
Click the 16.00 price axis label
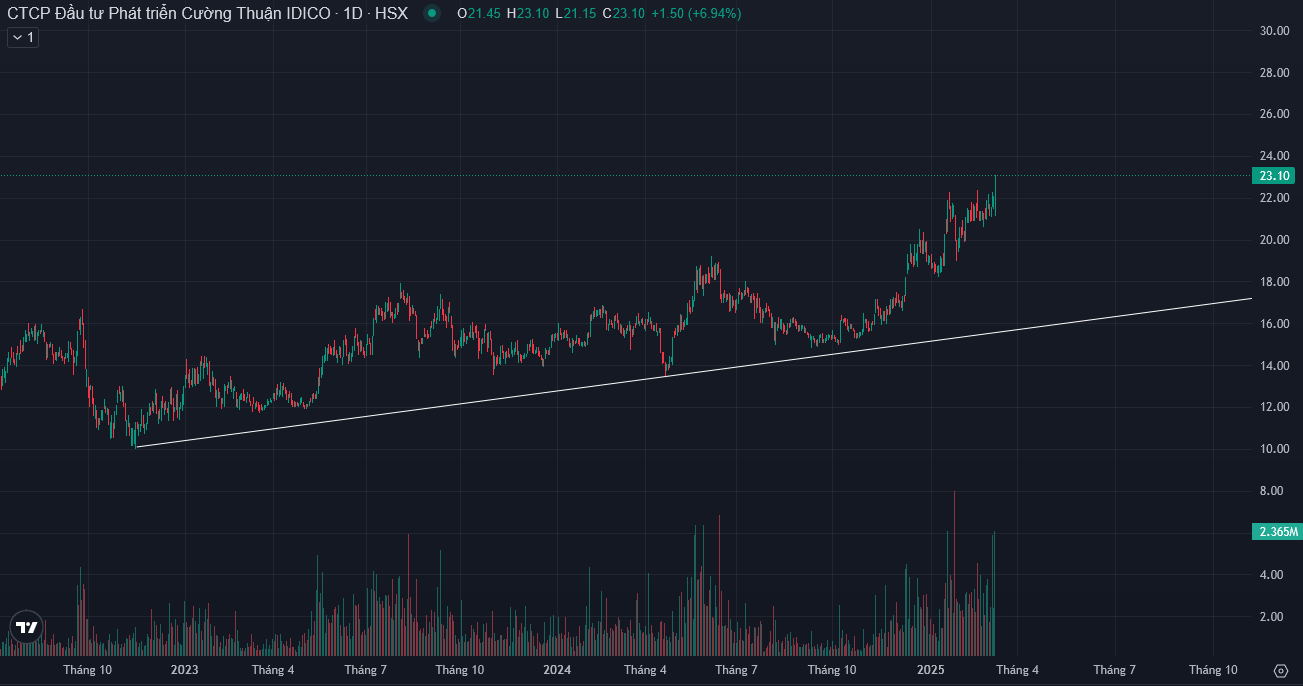click(1274, 324)
